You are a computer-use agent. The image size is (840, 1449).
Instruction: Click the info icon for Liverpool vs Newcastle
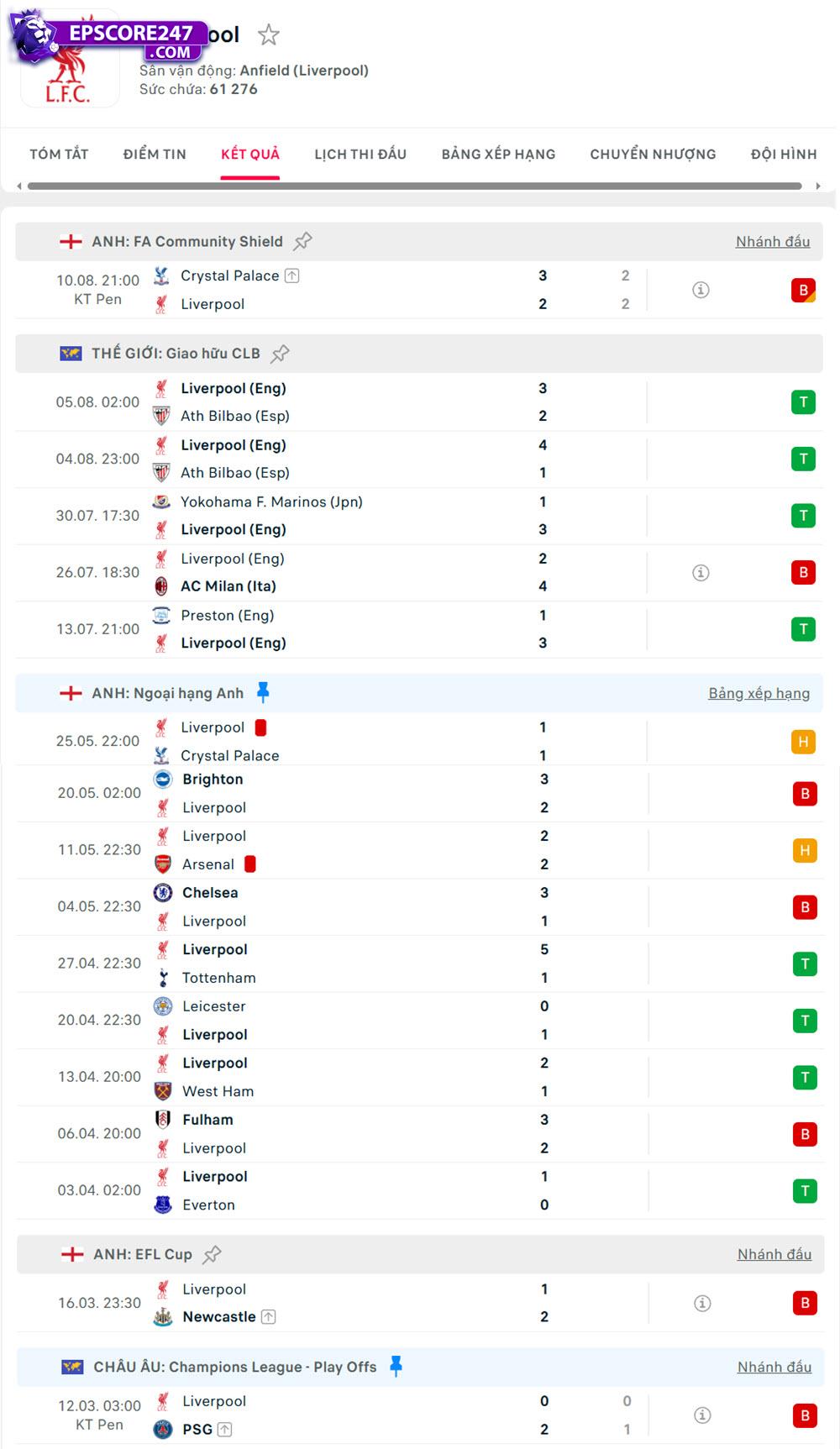(x=701, y=1303)
